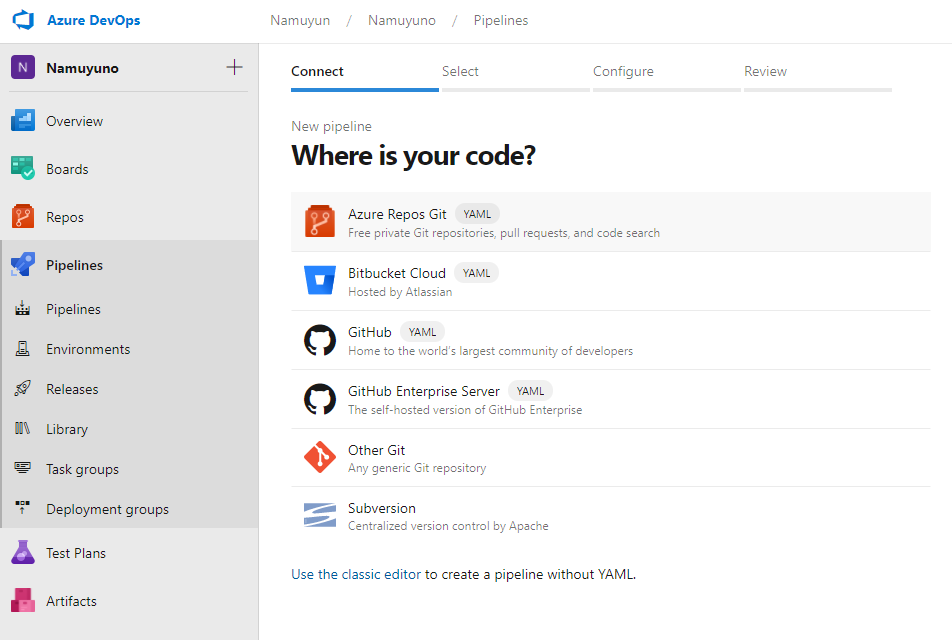Select the Bitbucket Cloud bucket icon
952x640 pixels.
click(x=320, y=281)
